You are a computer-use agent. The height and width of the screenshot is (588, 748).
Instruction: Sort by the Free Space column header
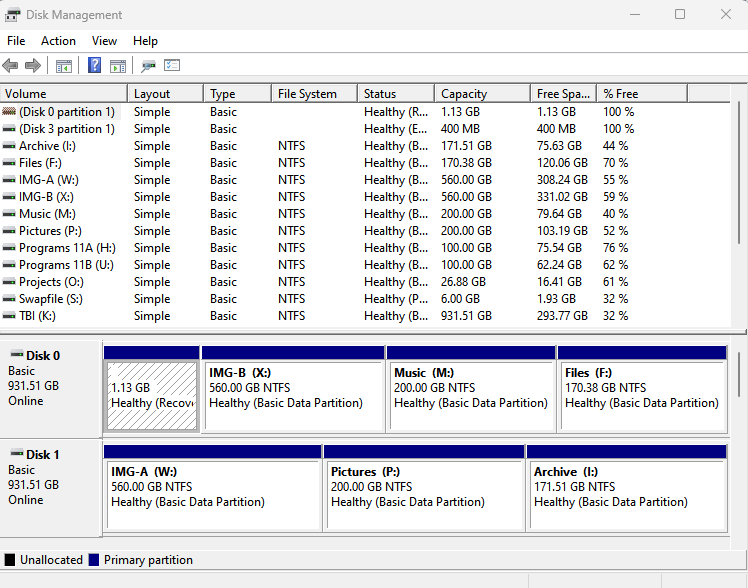coord(563,94)
